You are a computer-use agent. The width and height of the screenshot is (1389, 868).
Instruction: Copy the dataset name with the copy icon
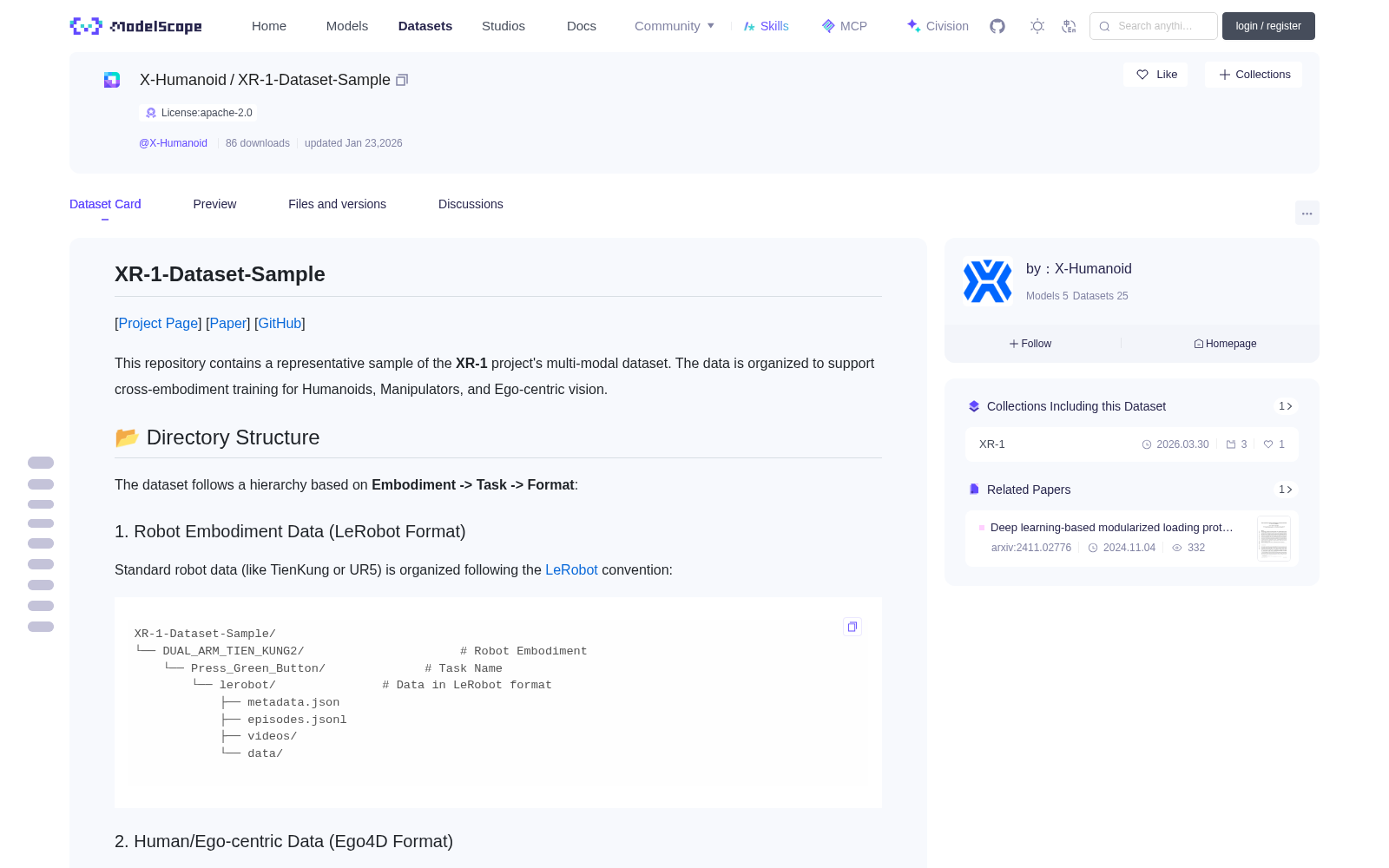(402, 80)
